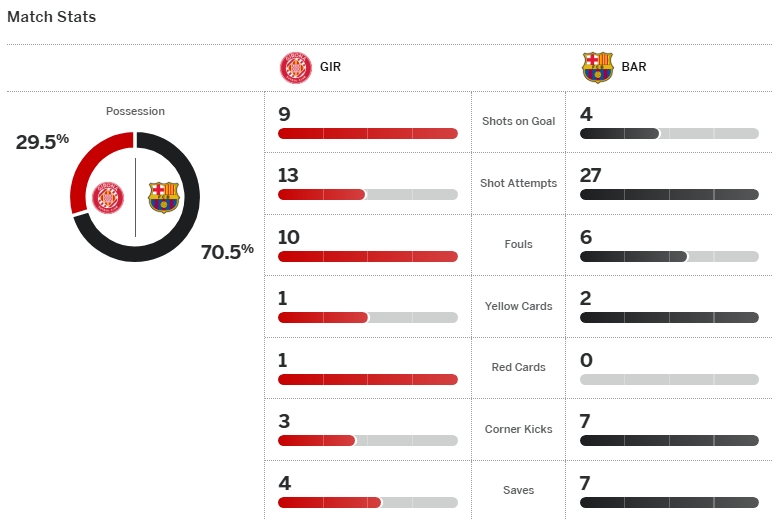Click Barcelona's Saves bar

669,502
